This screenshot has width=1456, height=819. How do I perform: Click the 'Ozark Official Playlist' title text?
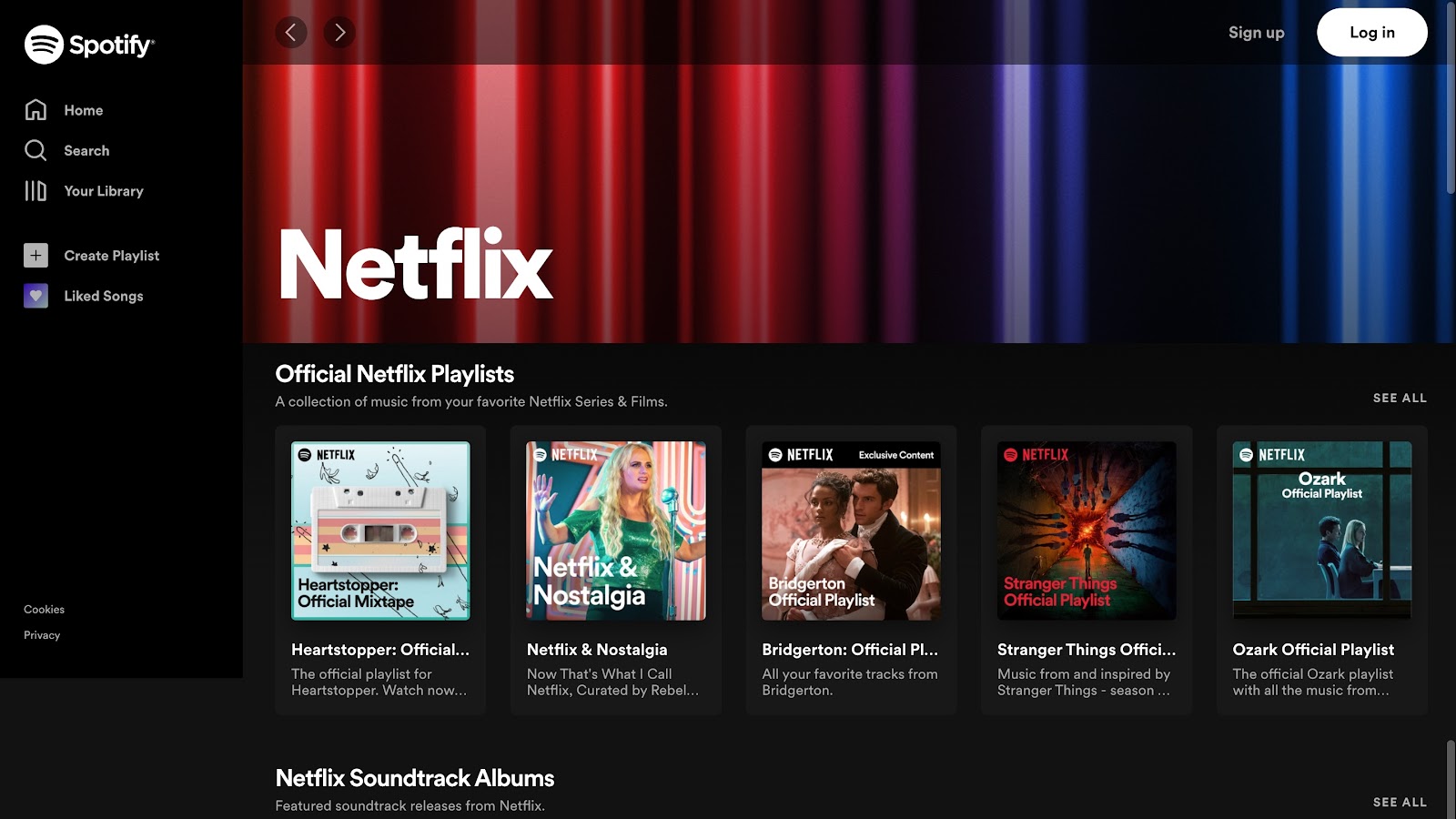click(1313, 650)
